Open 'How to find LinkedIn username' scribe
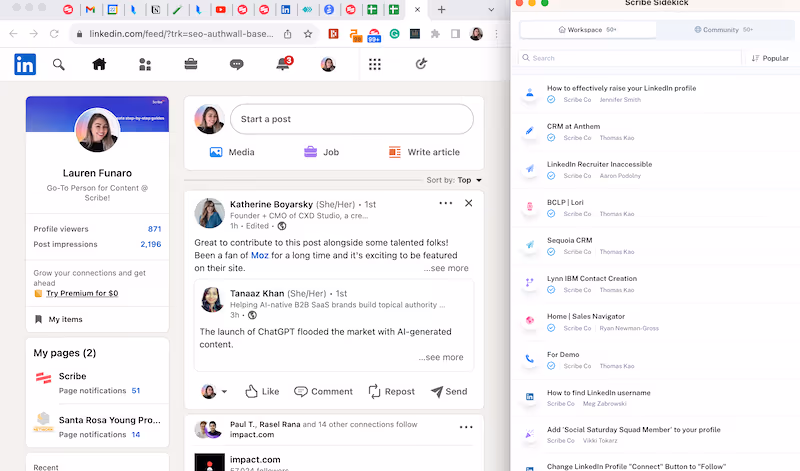This screenshot has width=800, height=471. (598, 392)
